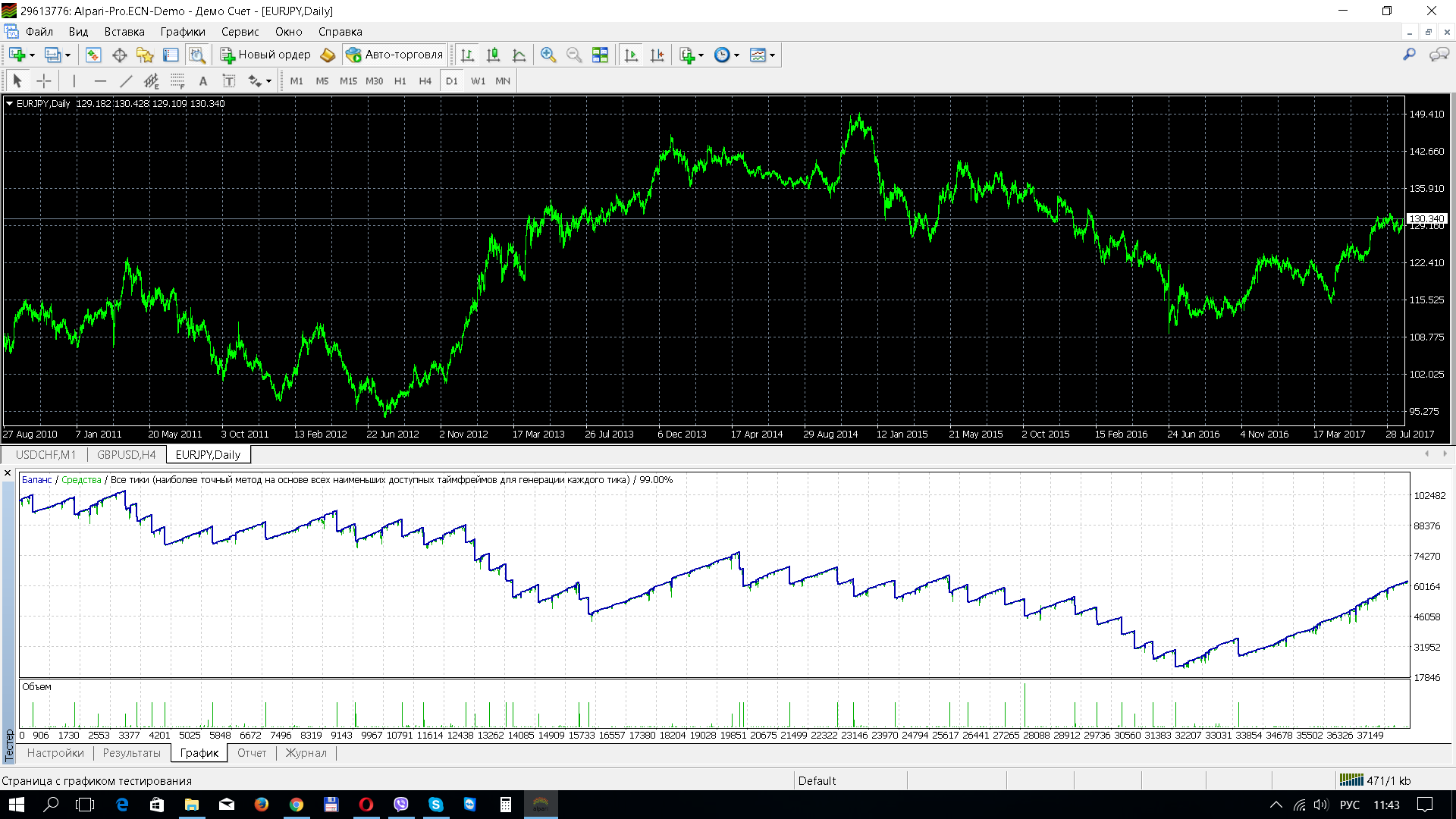Switch timeframe to H4
The height and width of the screenshot is (819, 1456).
click(425, 81)
